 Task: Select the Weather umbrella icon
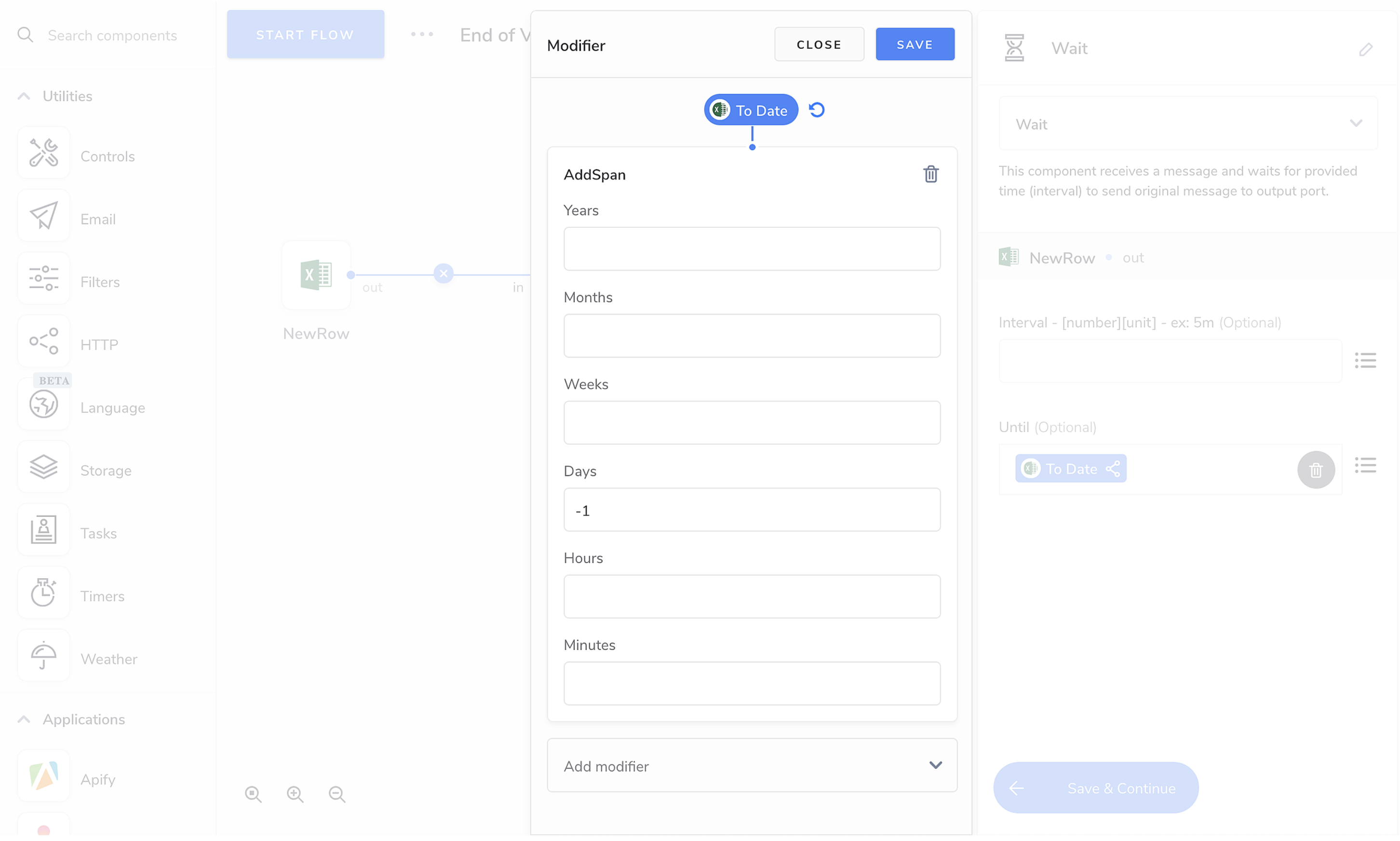click(x=43, y=656)
